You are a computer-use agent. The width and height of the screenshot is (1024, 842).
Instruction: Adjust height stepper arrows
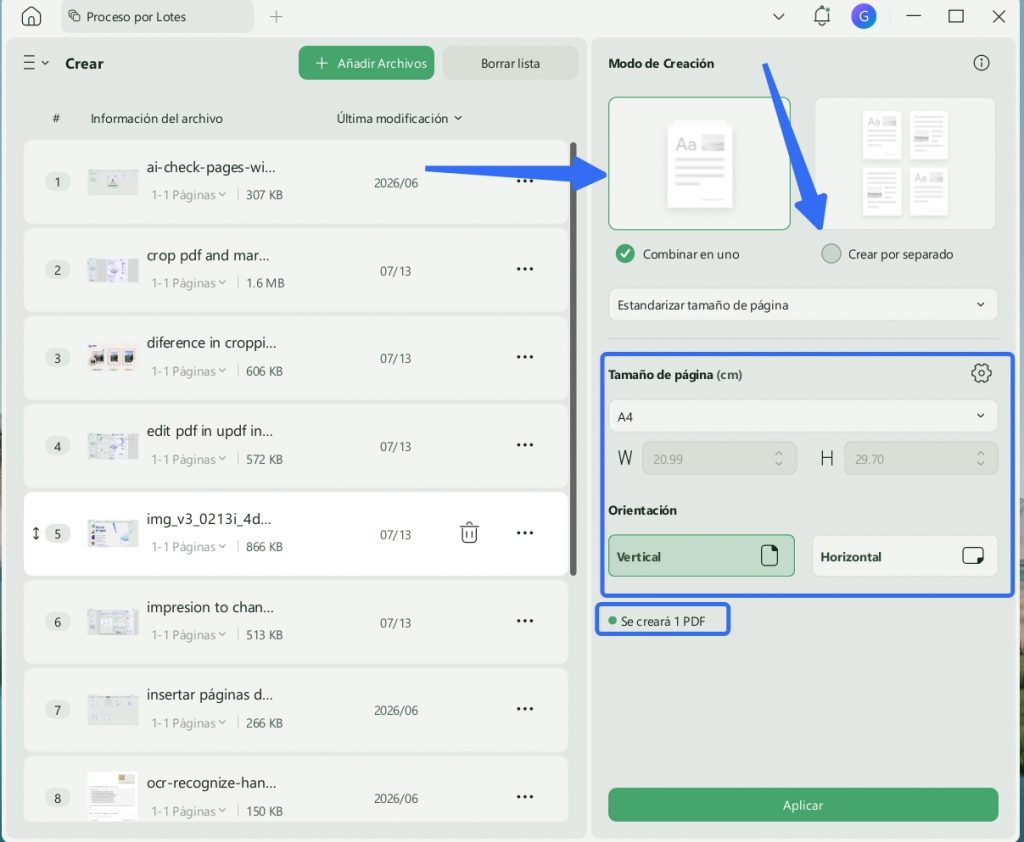pyautogui.click(x=980, y=459)
